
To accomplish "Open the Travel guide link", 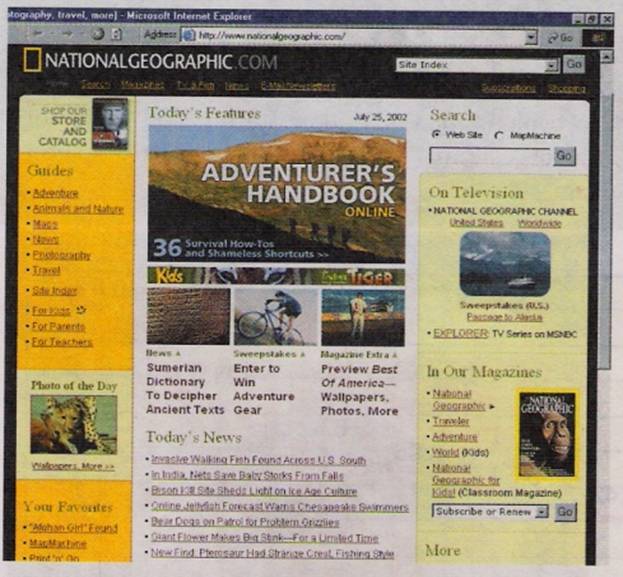I will tap(46, 270).
